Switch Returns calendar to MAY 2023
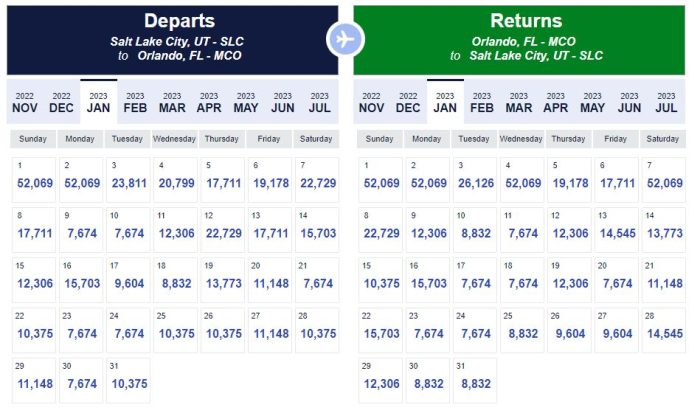This screenshot has width=700, height=413. tap(593, 102)
